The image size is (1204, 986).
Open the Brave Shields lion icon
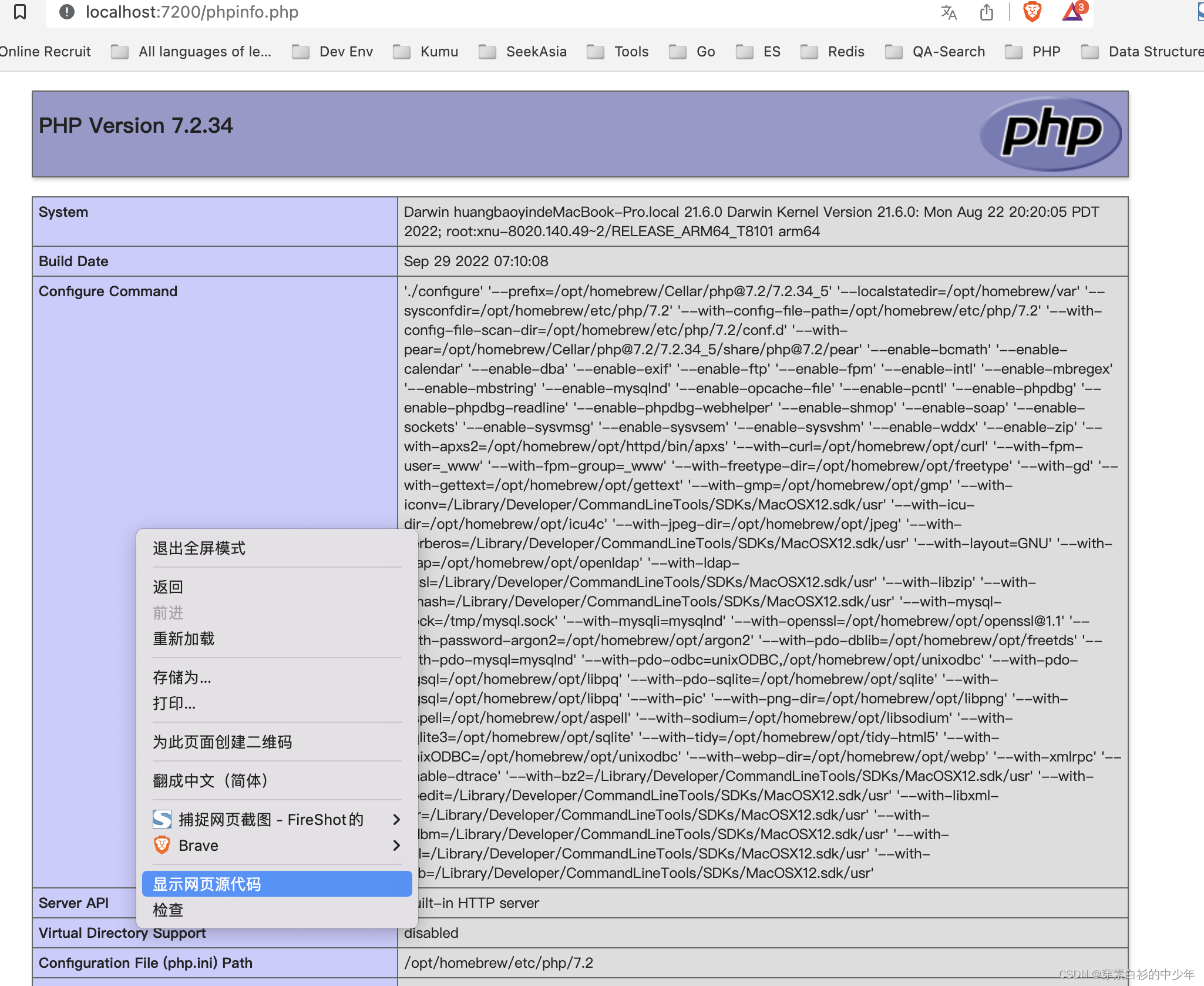1032,12
